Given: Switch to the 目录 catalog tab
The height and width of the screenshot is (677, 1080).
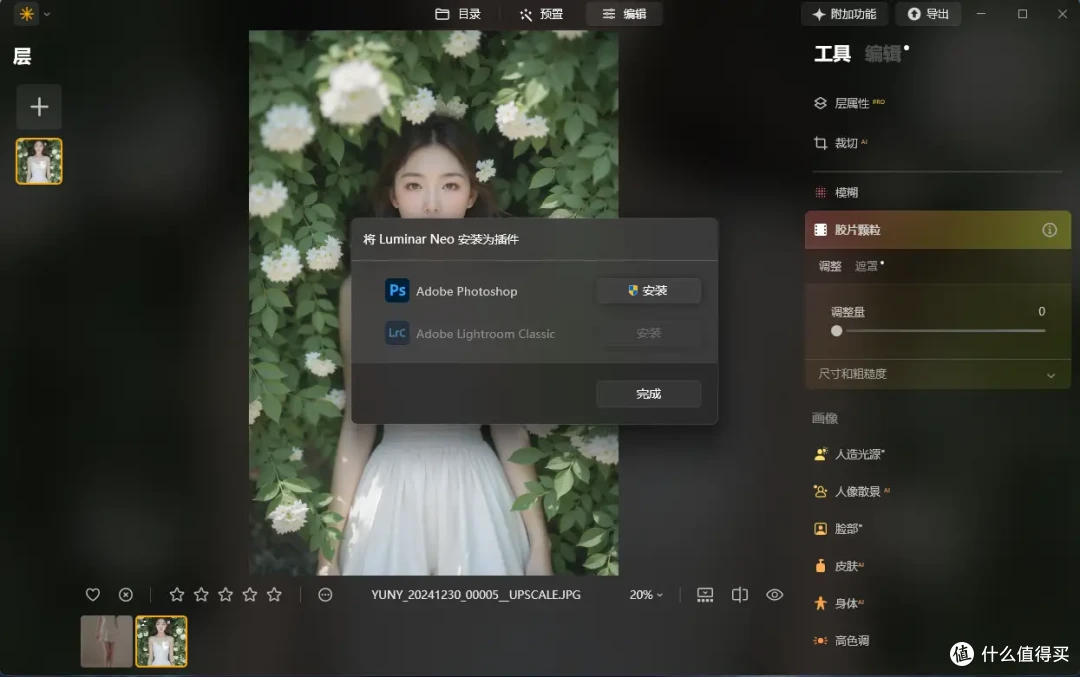Looking at the screenshot, I should [x=458, y=14].
